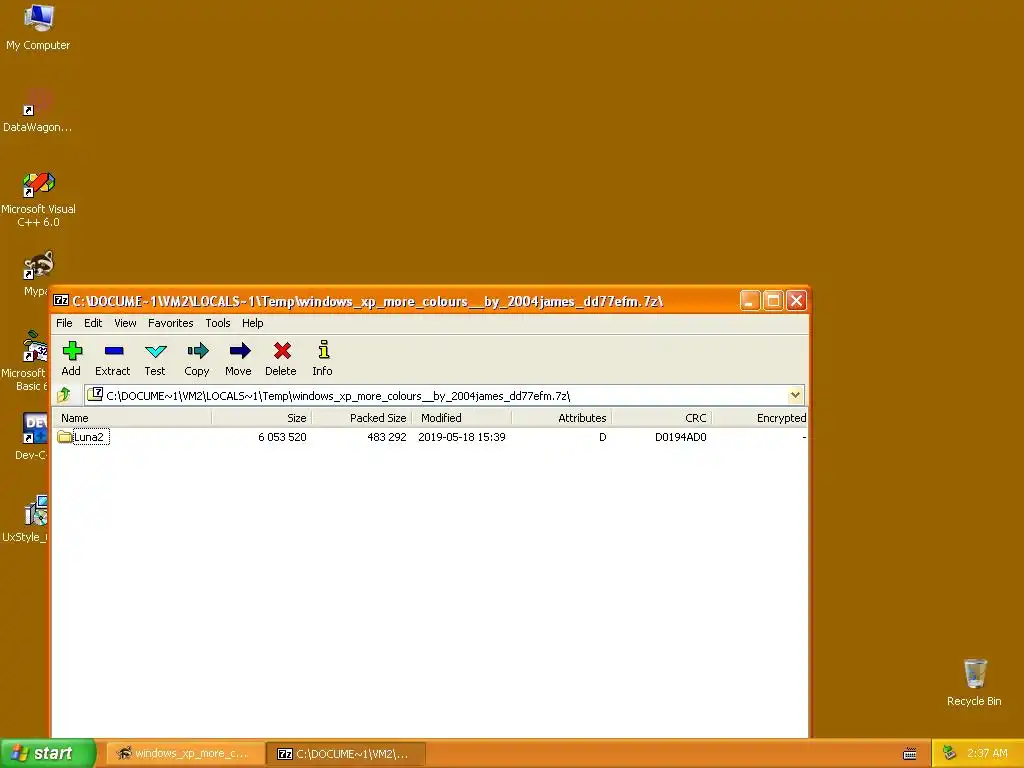Click the CRC value D0194AD0
The width and height of the screenshot is (1024, 768).
tap(680, 437)
